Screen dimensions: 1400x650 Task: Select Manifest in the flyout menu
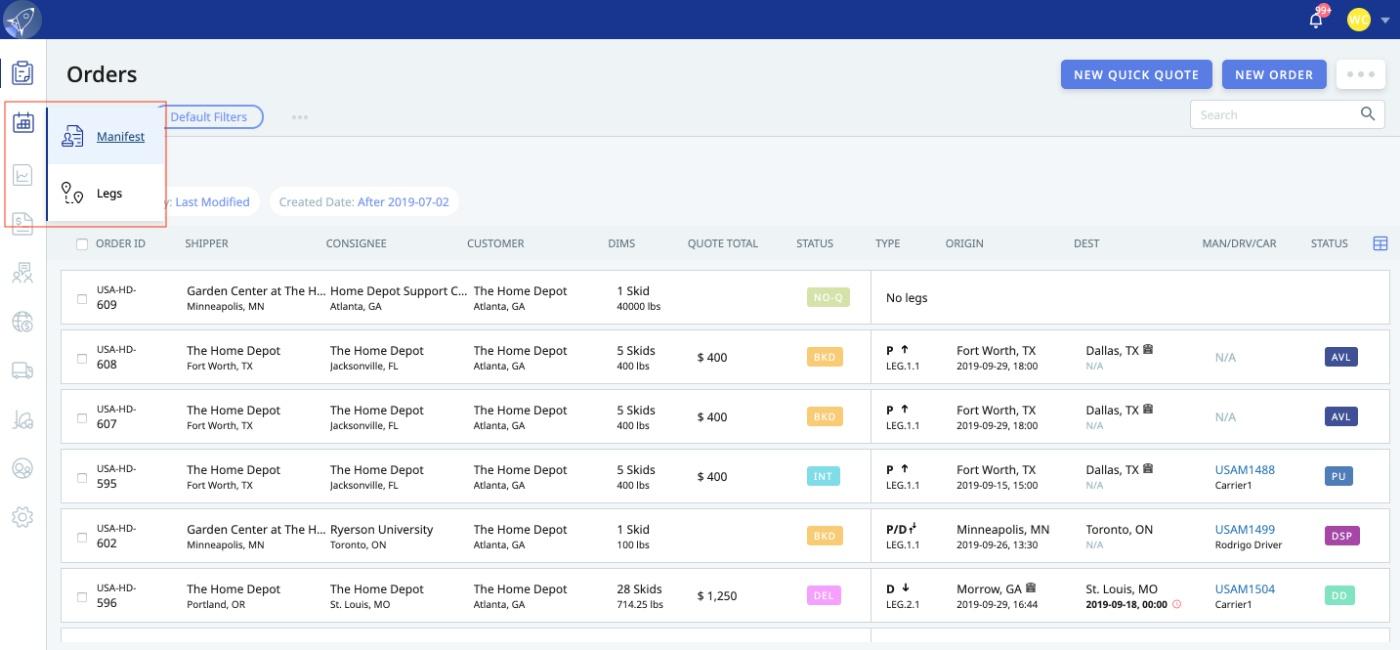121,137
